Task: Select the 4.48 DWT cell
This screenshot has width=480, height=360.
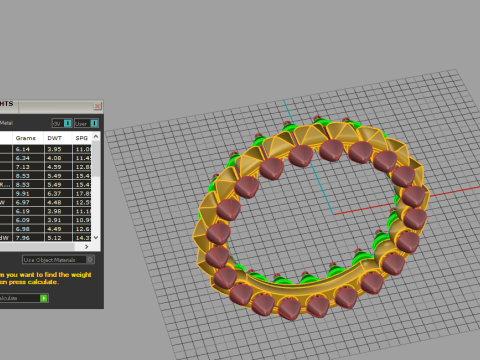Action: pyautogui.click(x=58, y=202)
